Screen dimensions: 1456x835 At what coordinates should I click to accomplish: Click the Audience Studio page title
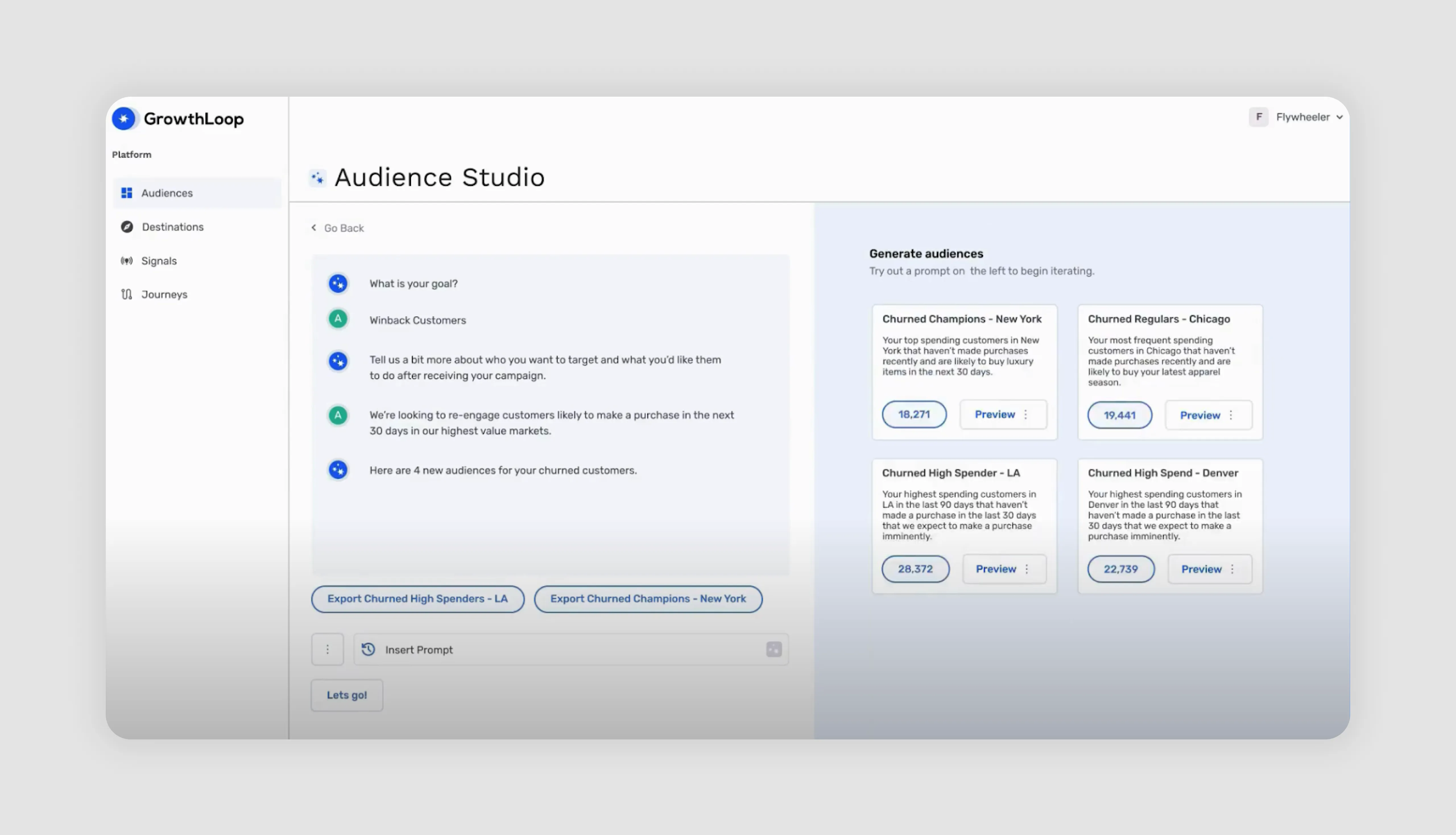(439, 177)
